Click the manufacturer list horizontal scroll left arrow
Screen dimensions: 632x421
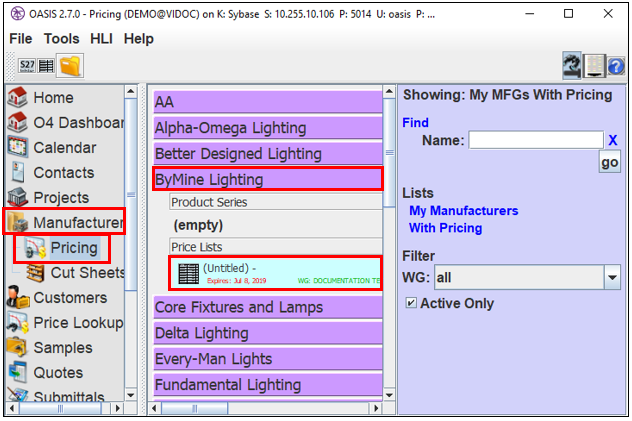(x=154, y=408)
